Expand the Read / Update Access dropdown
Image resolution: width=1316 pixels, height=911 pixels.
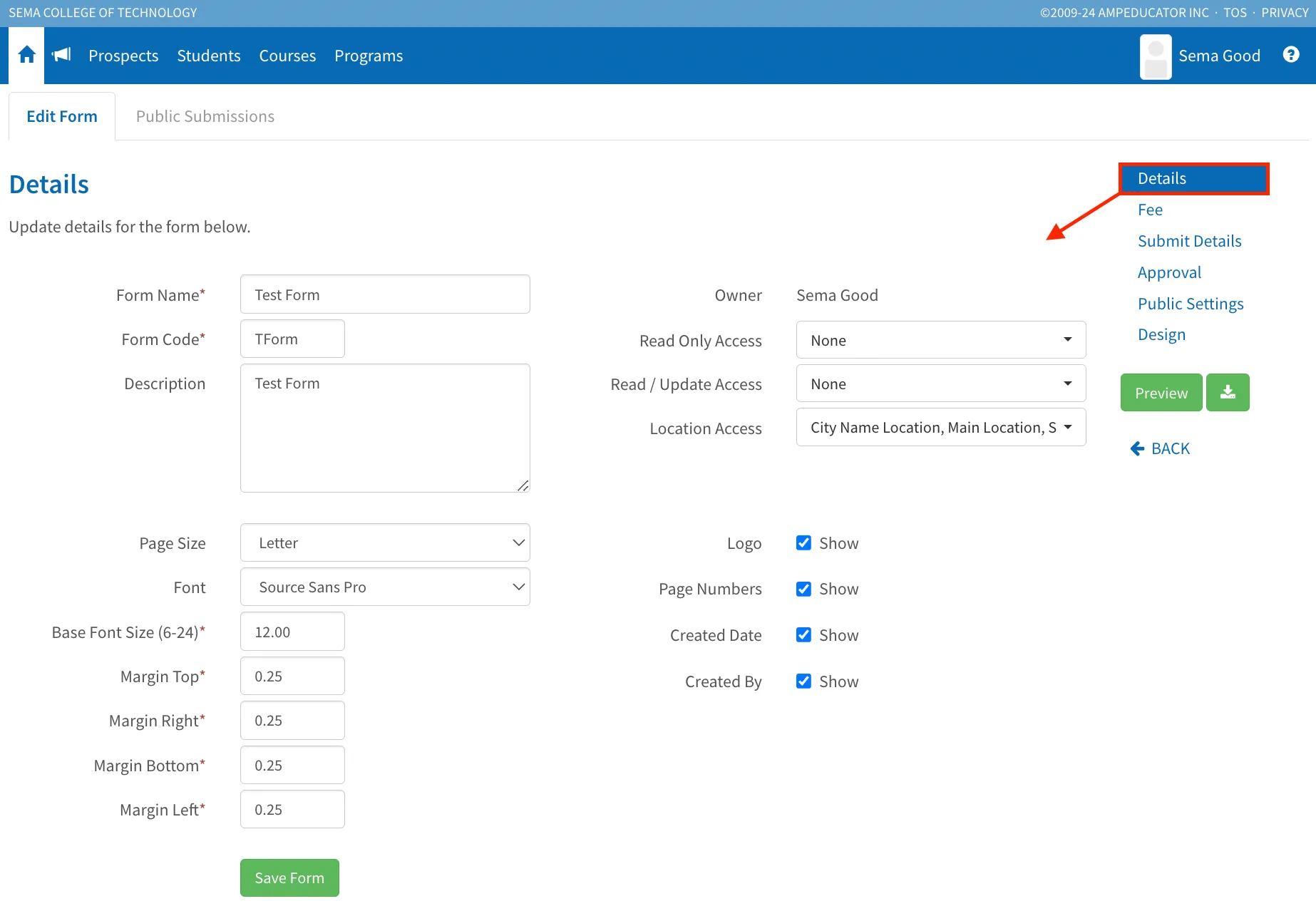coord(941,384)
